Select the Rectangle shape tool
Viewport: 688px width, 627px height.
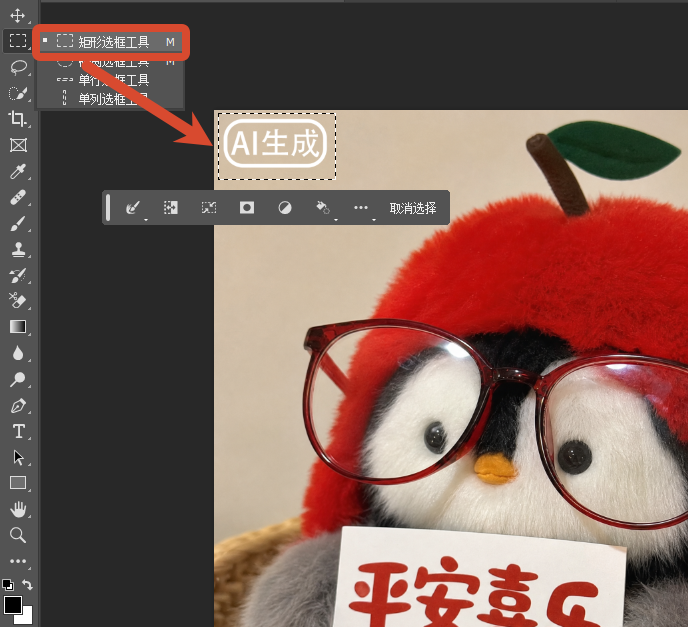[18, 483]
